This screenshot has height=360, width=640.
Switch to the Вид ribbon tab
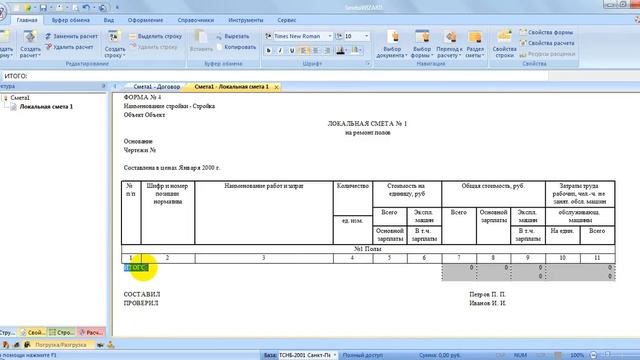point(109,20)
